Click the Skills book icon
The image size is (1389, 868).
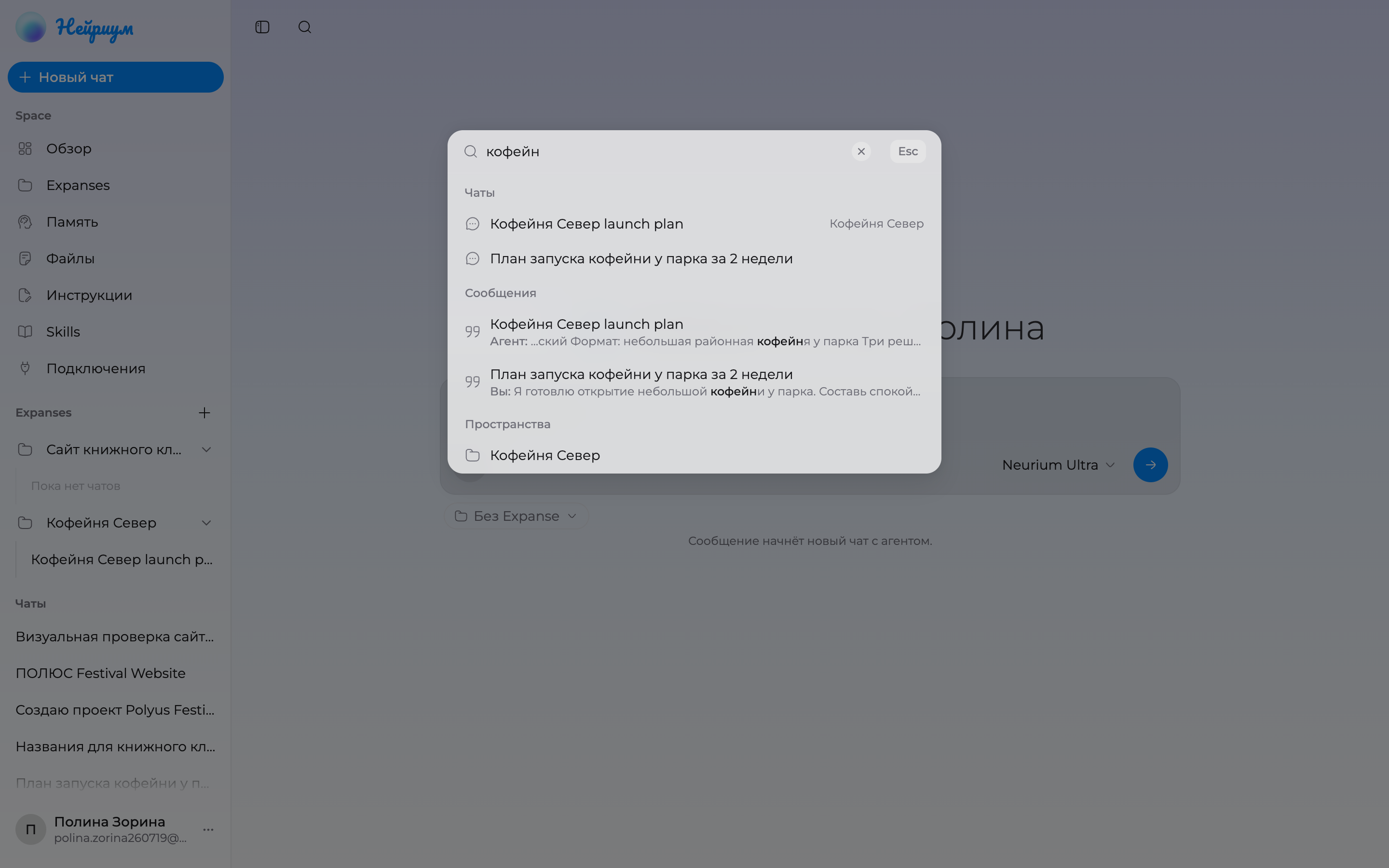25,332
